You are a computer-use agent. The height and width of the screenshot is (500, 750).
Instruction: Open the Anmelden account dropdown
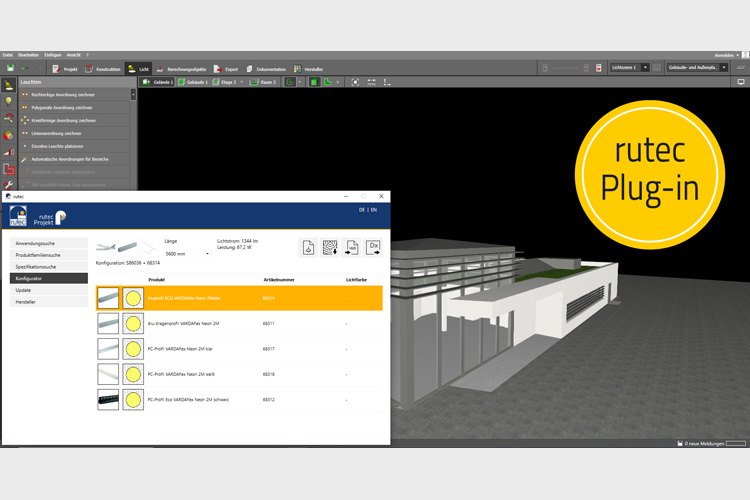[x=726, y=55]
